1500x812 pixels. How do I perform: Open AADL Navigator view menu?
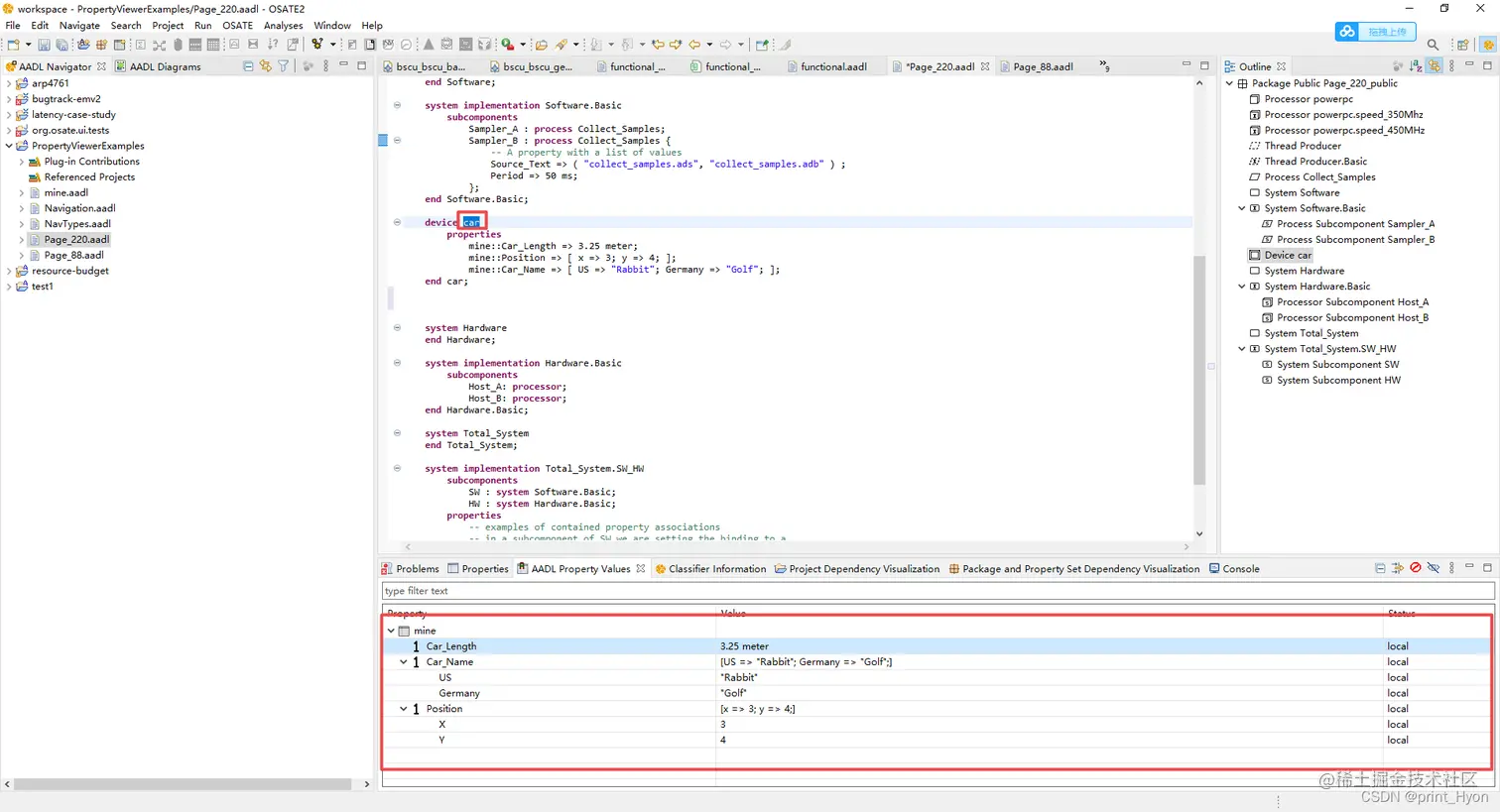pyautogui.click(x=325, y=66)
